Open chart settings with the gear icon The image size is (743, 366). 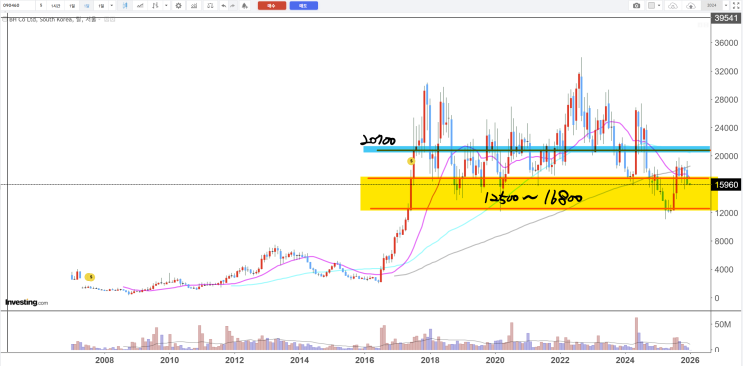click(178, 5)
